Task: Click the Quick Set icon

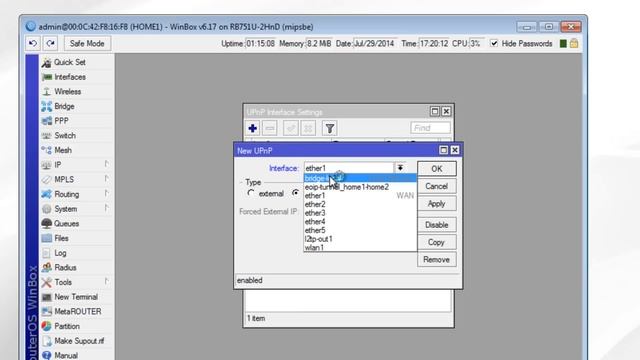Action: (x=47, y=62)
